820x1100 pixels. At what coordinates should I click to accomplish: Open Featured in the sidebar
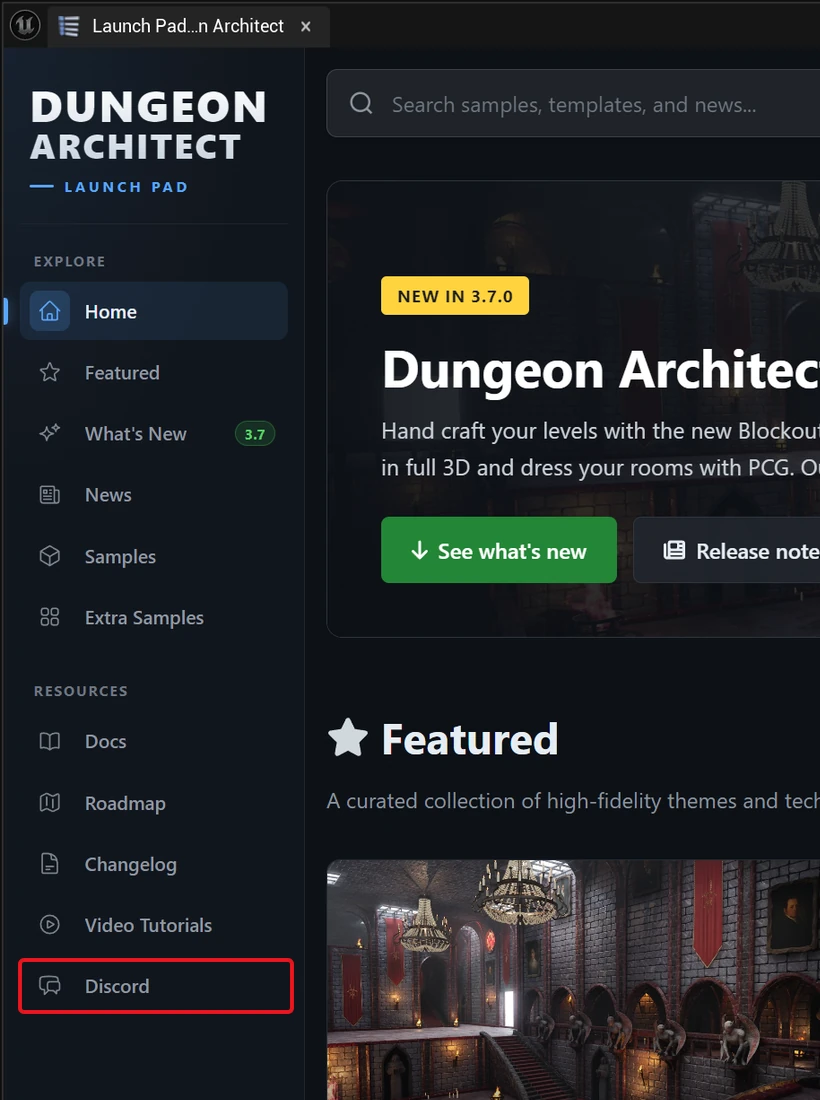(x=154, y=373)
